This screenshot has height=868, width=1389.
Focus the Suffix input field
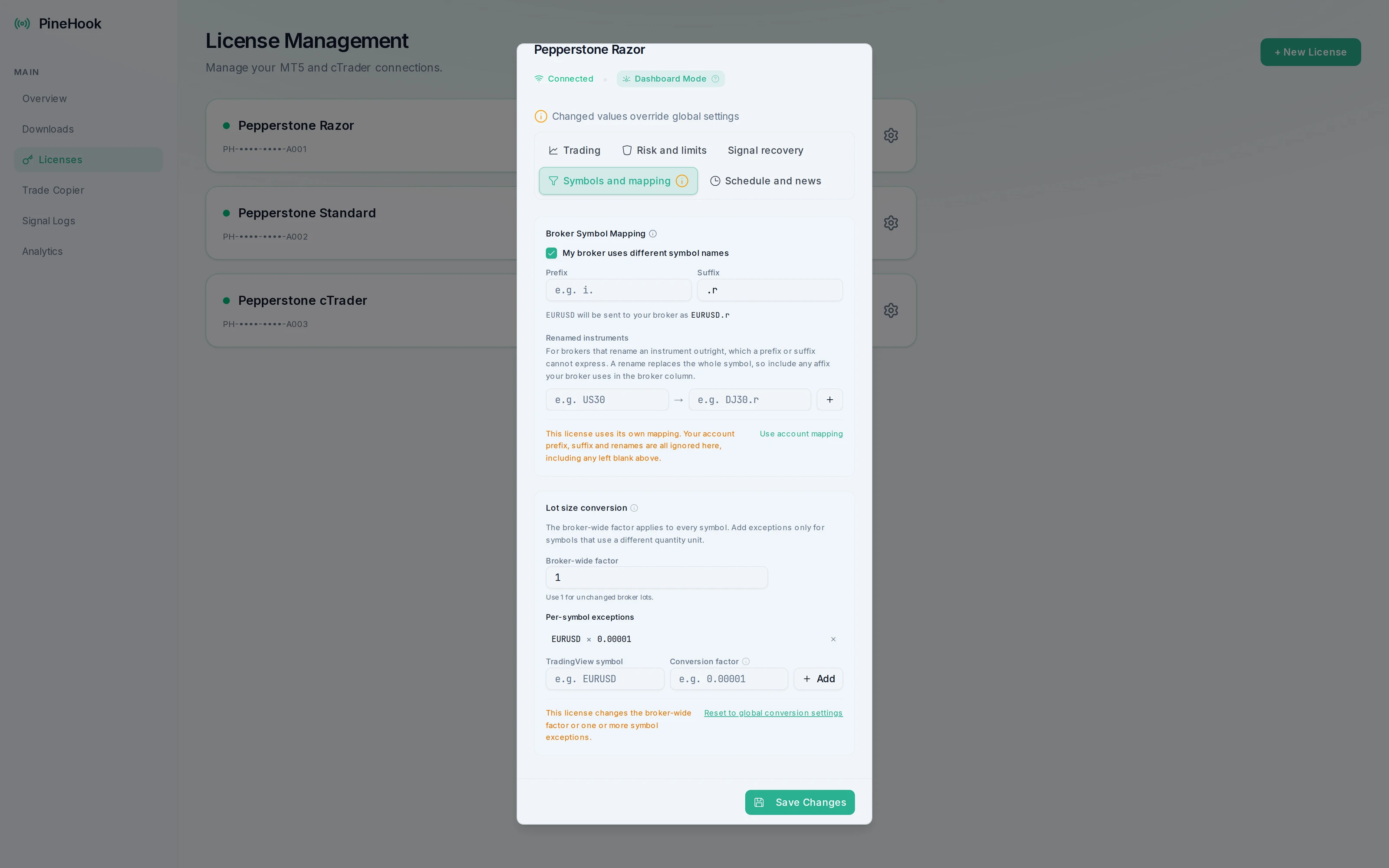pos(770,290)
